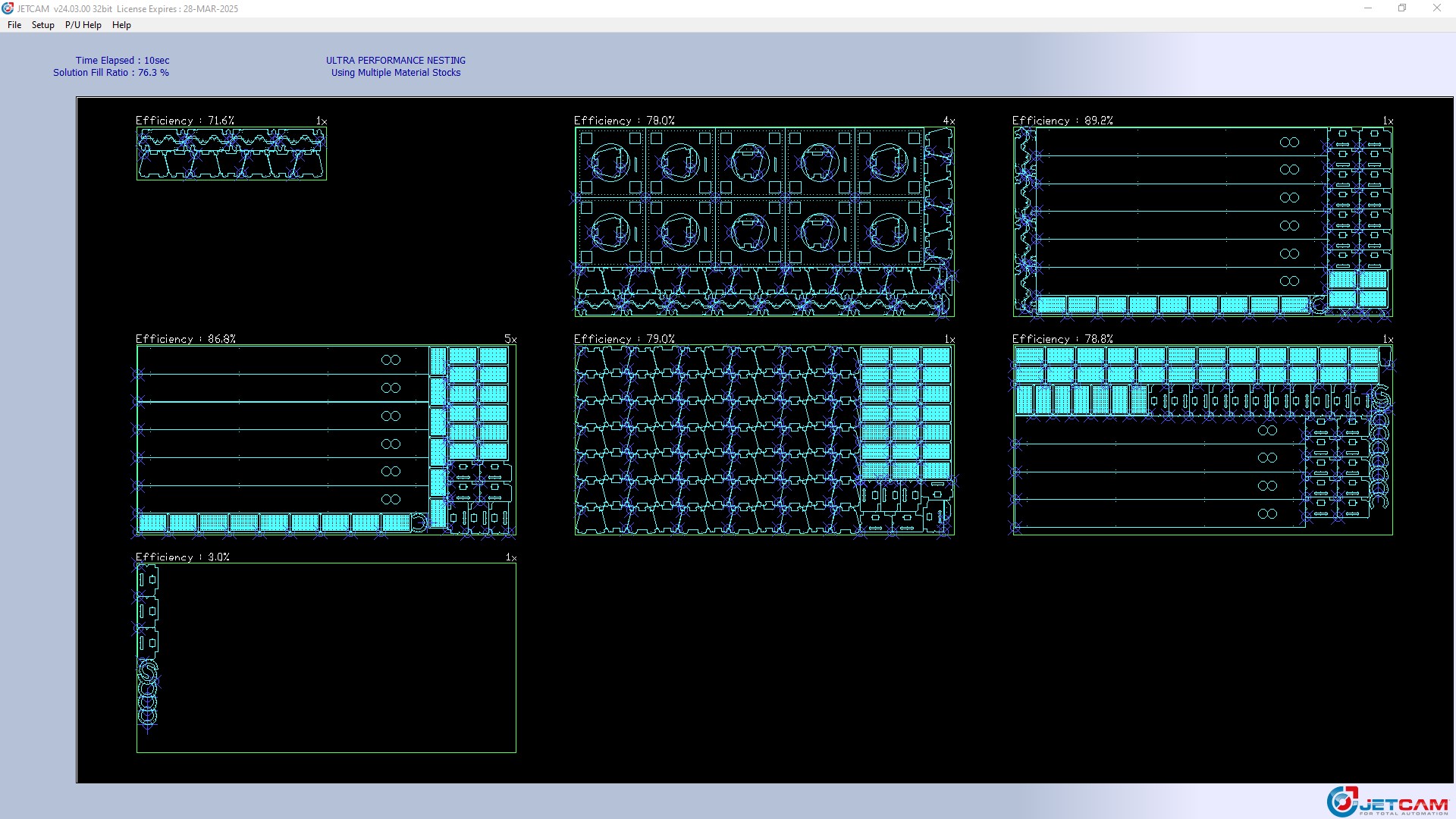This screenshot has height=819, width=1456.
Task: Select the nest sheet with 71.6% efficiency
Action: click(x=231, y=154)
